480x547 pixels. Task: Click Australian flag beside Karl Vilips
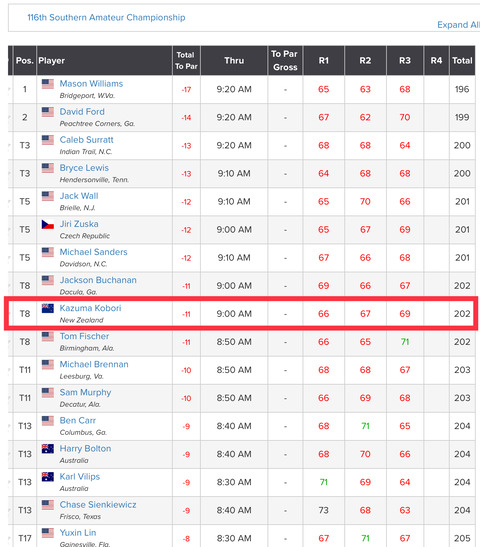coord(48,477)
